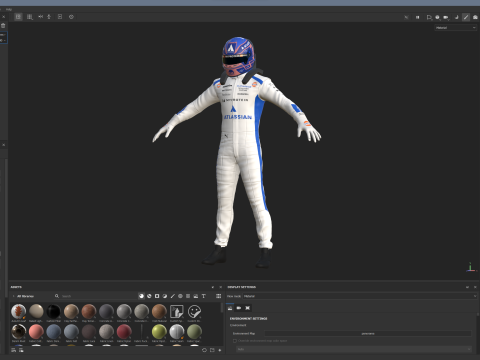Select the reddish-brown material in first row
The image size is (480, 360).
tap(89, 312)
